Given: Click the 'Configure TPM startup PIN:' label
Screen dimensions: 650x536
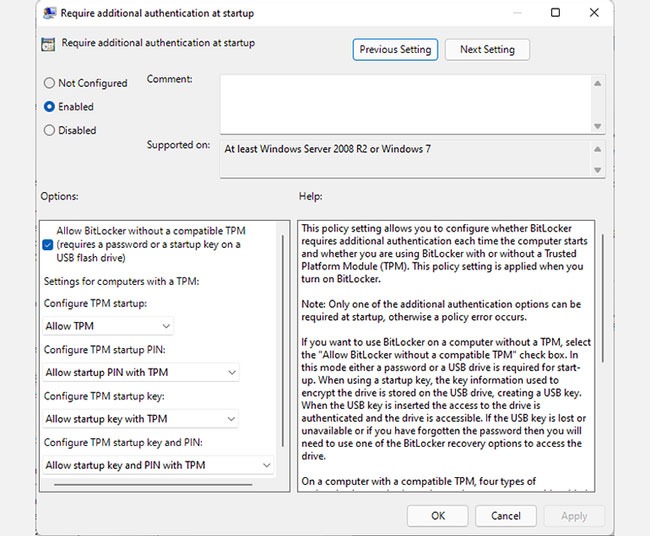Looking at the screenshot, I should pyautogui.click(x=104, y=350).
